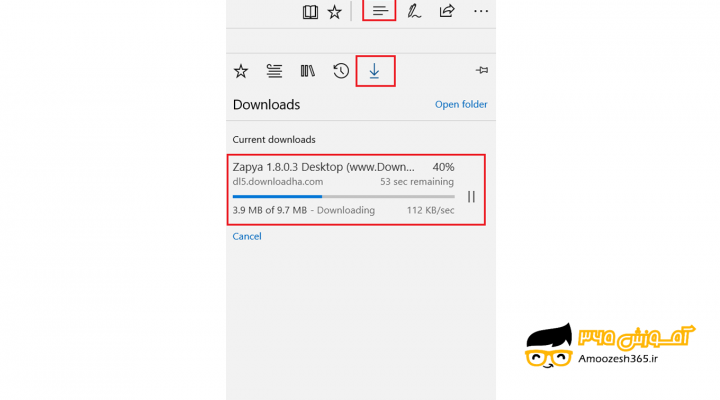Make a Web Note pen icon
The height and width of the screenshot is (400, 720).
tap(414, 11)
